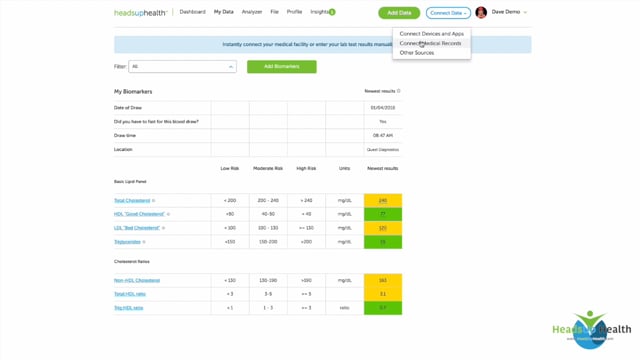Click the headsuphealth logo in header
This screenshot has width=640, height=360.
pos(140,13)
